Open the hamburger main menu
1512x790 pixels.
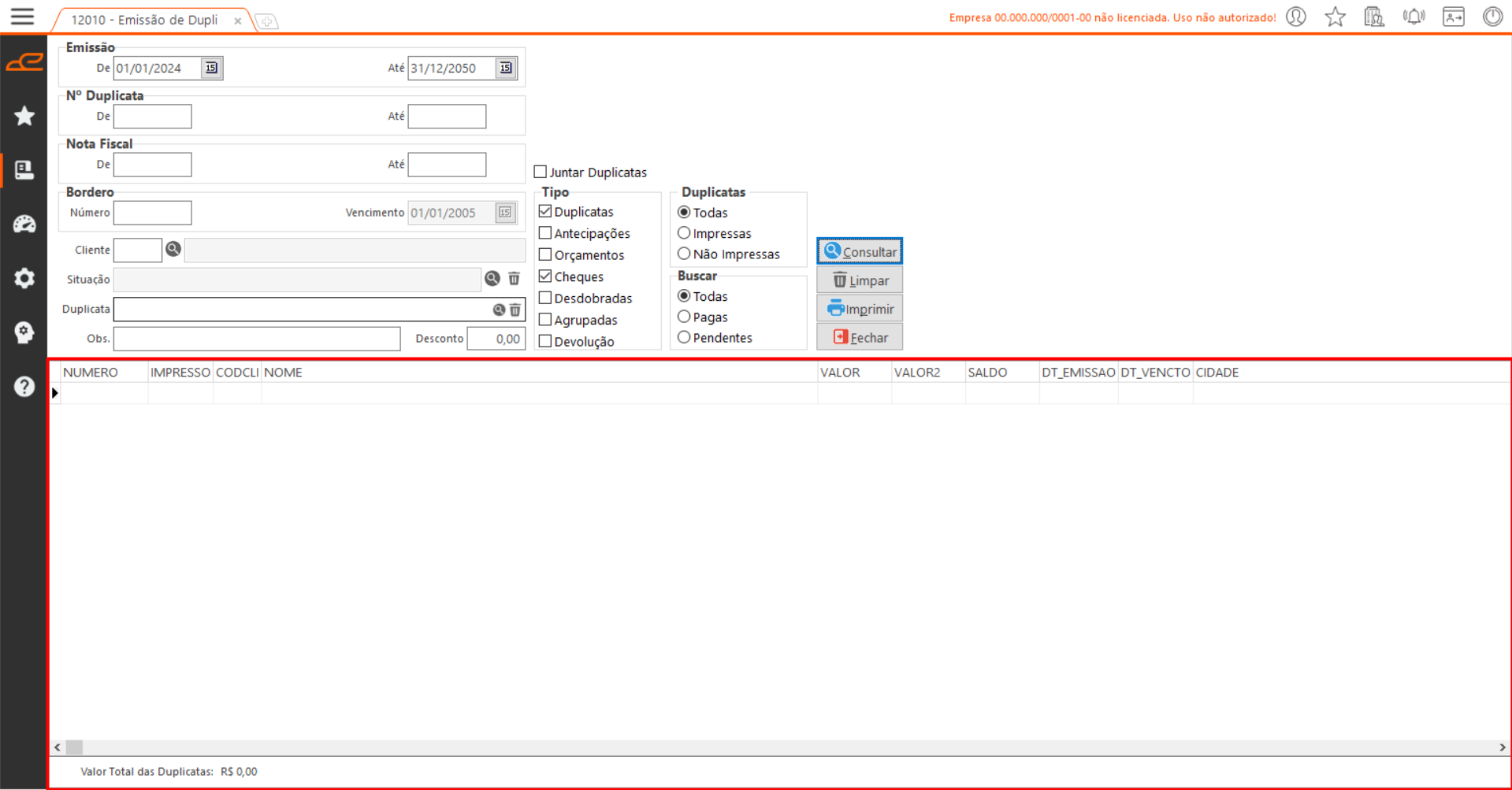pos(23,17)
